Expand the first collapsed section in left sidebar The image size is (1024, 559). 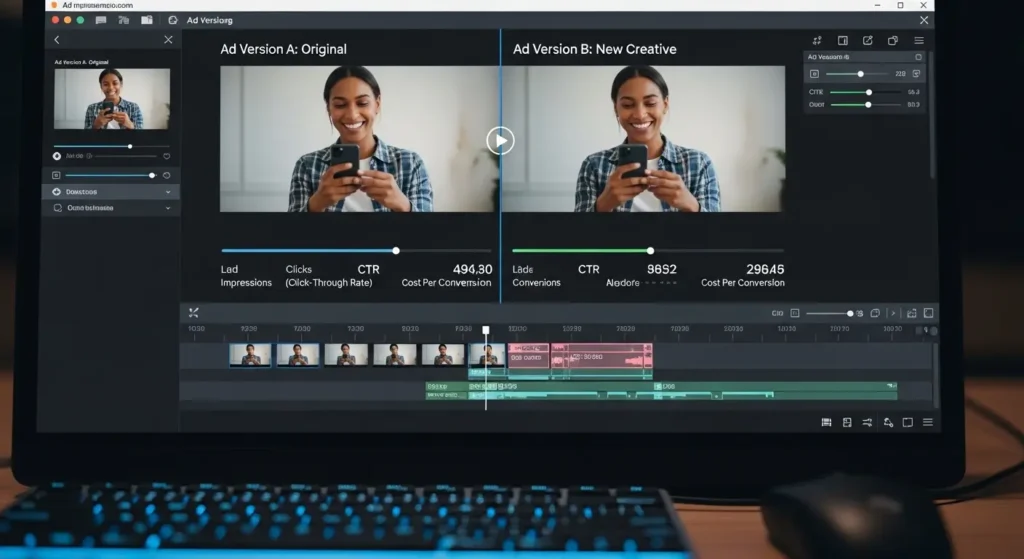(110, 191)
